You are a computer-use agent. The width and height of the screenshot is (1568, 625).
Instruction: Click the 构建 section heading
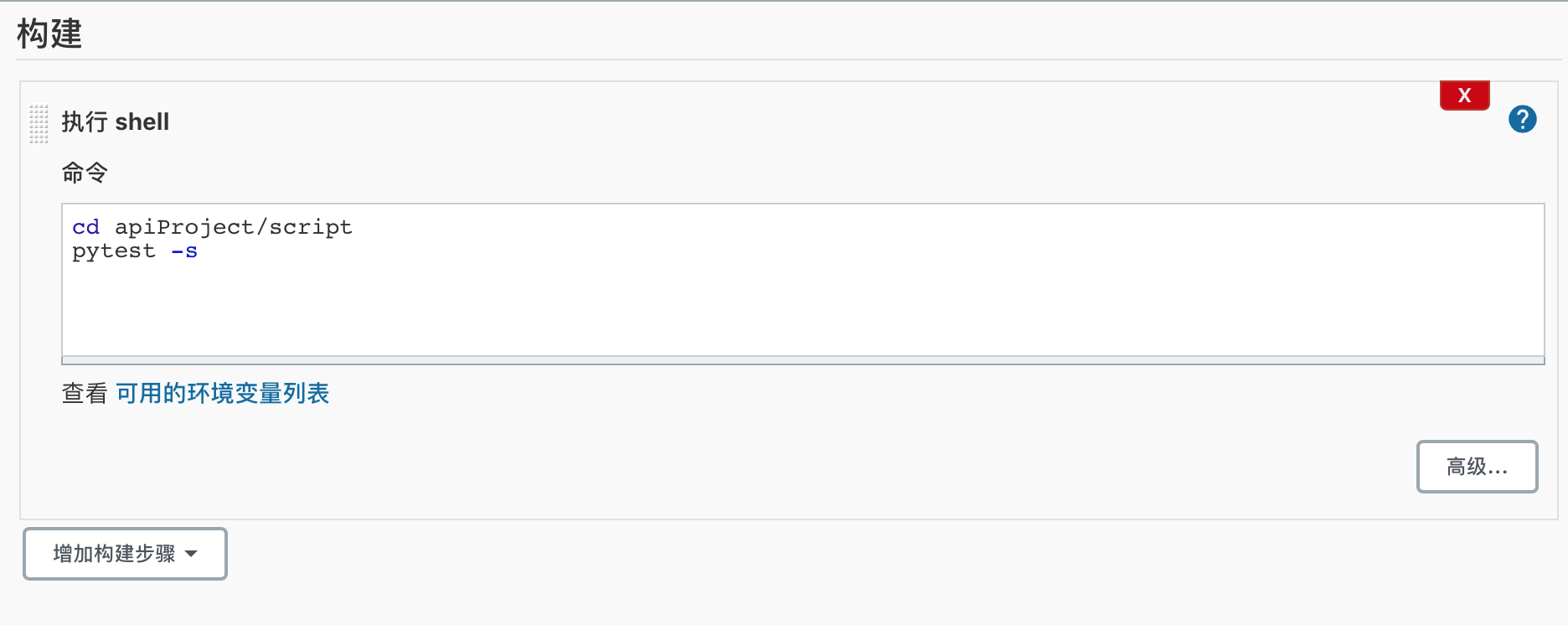coord(48,34)
